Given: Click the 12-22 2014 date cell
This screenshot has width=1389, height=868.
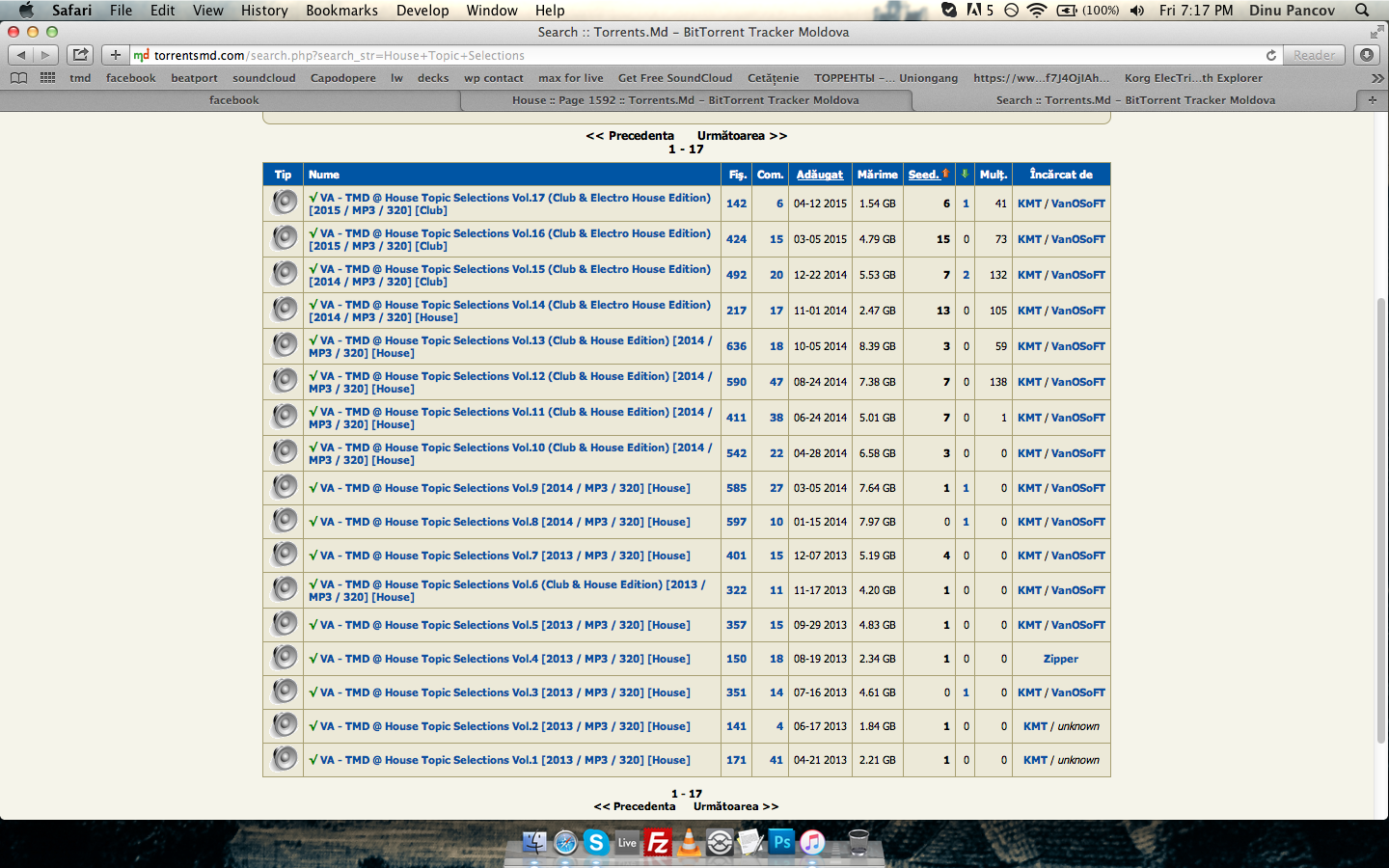Looking at the screenshot, I should click(x=820, y=275).
